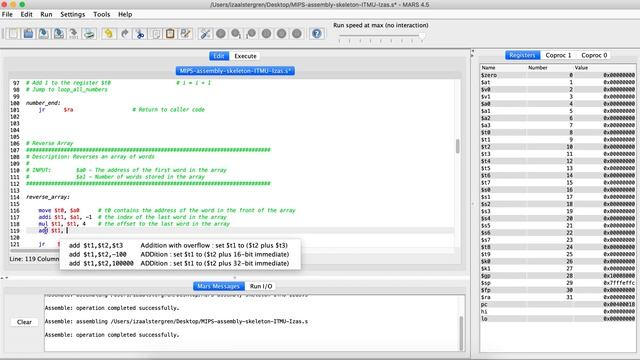Choose 'add $t1,$t2,$t3' autocomplete suggestion
Viewport: 640px width, 360px height.
[179, 245]
